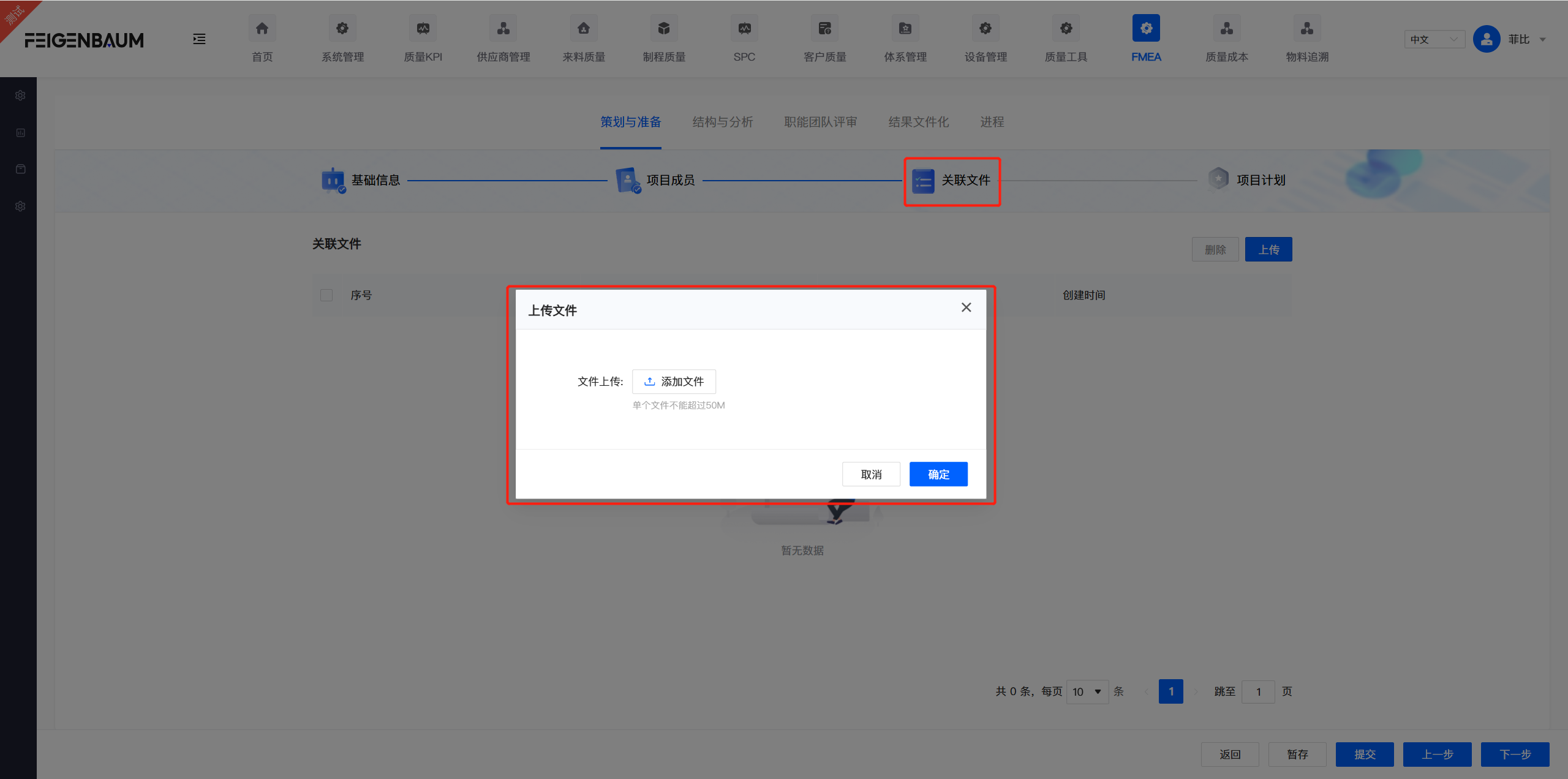This screenshot has height=779, width=1568.
Task: Click the 首页 home icon
Action: coord(262,28)
